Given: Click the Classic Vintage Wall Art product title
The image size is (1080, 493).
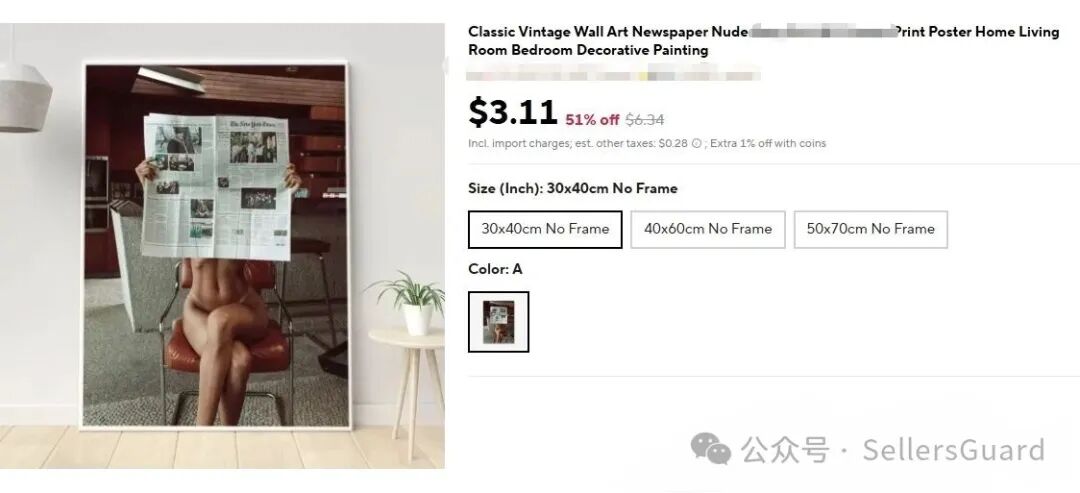Looking at the screenshot, I should click(x=763, y=41).
